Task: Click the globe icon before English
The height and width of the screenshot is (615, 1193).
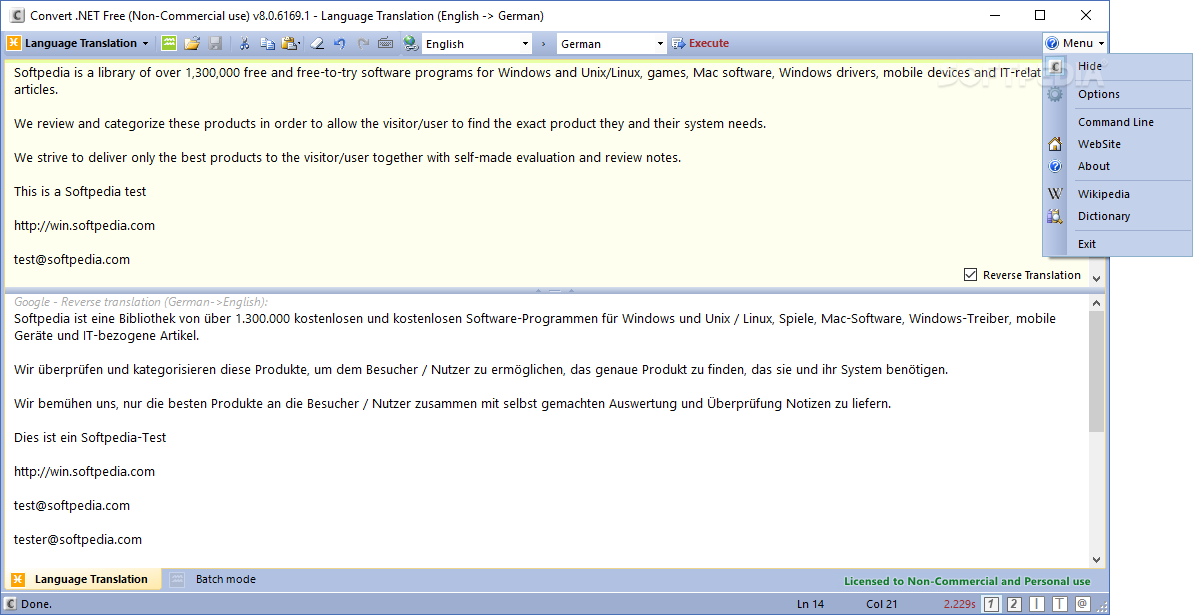Action: pos(411,43)
